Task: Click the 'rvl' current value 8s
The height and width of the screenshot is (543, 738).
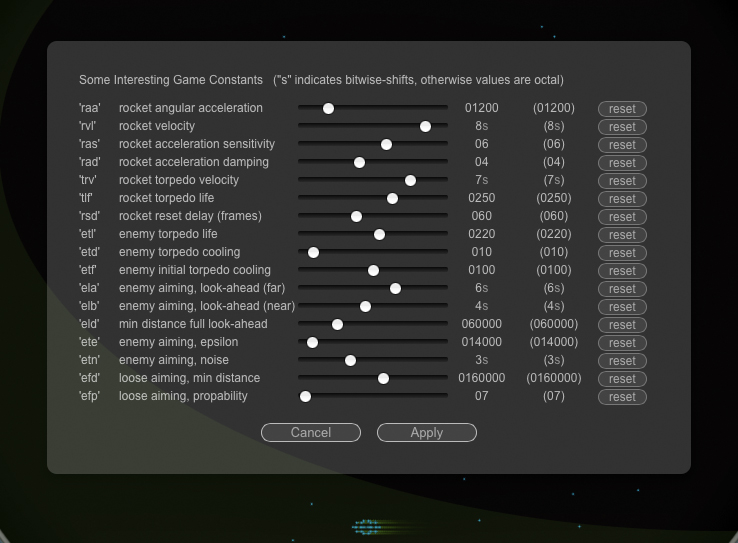Action: click(481, 126)
